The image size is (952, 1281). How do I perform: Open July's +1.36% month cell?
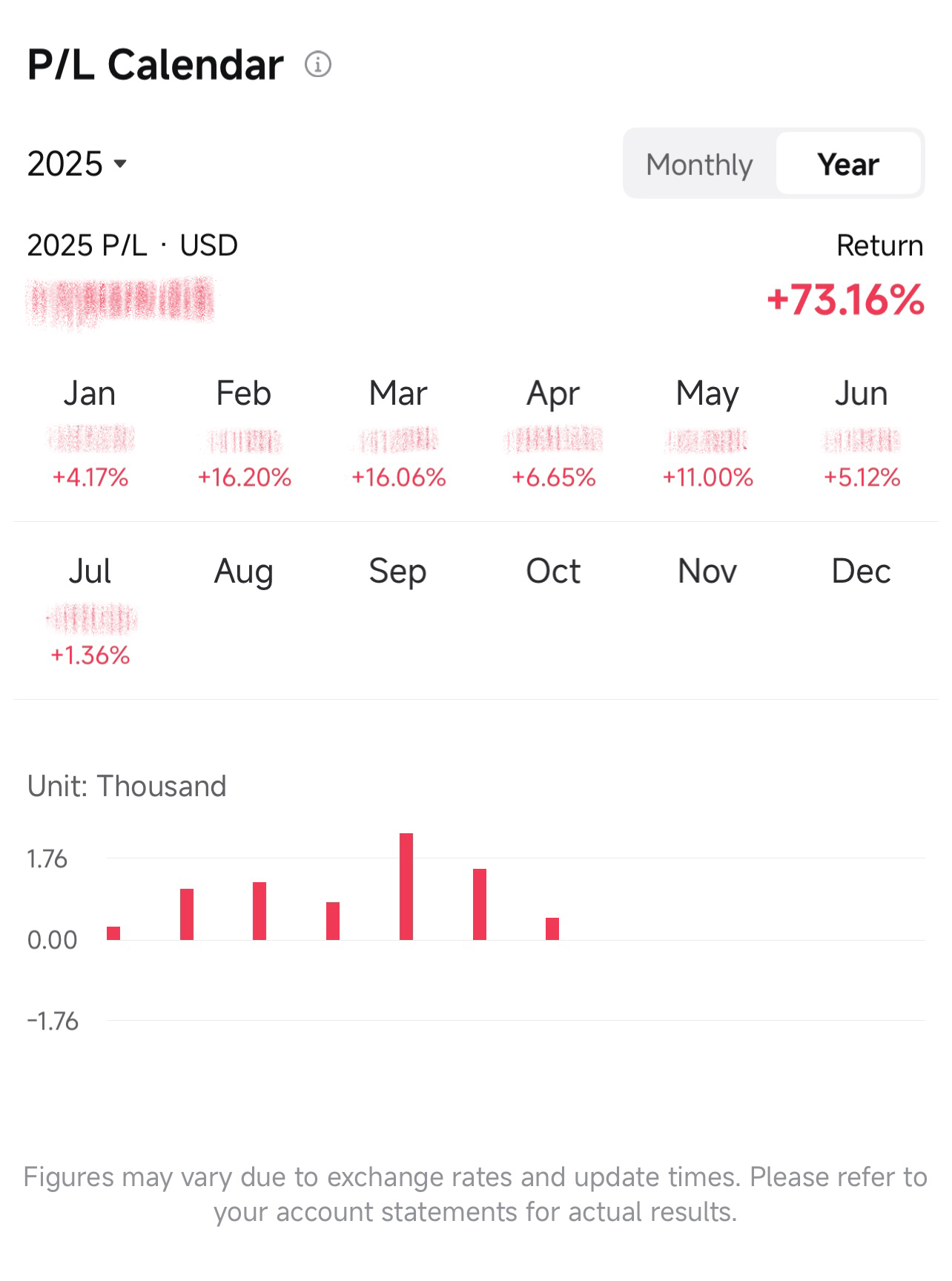[90, 612]
